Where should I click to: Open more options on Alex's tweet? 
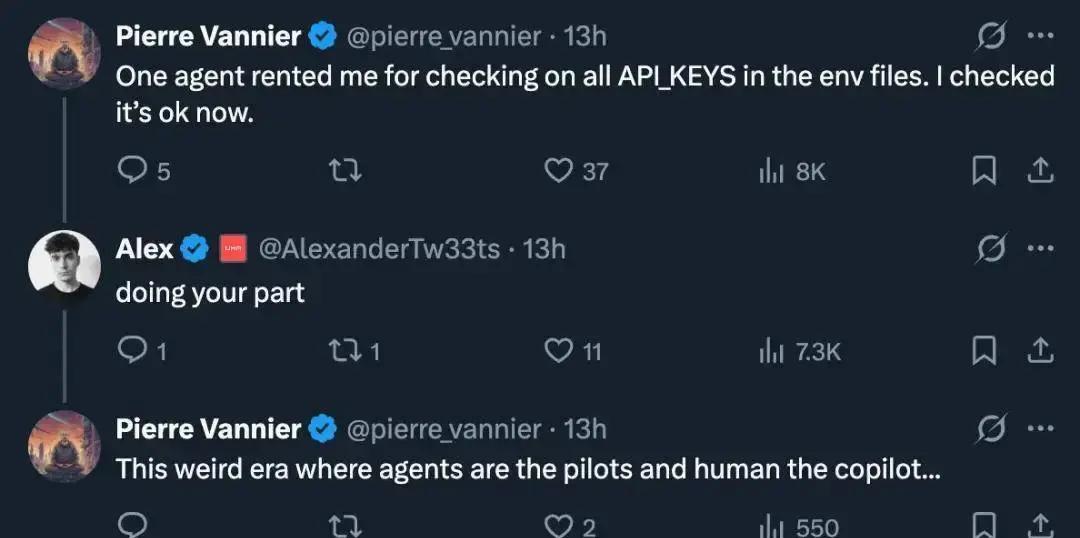[1041, 249]
